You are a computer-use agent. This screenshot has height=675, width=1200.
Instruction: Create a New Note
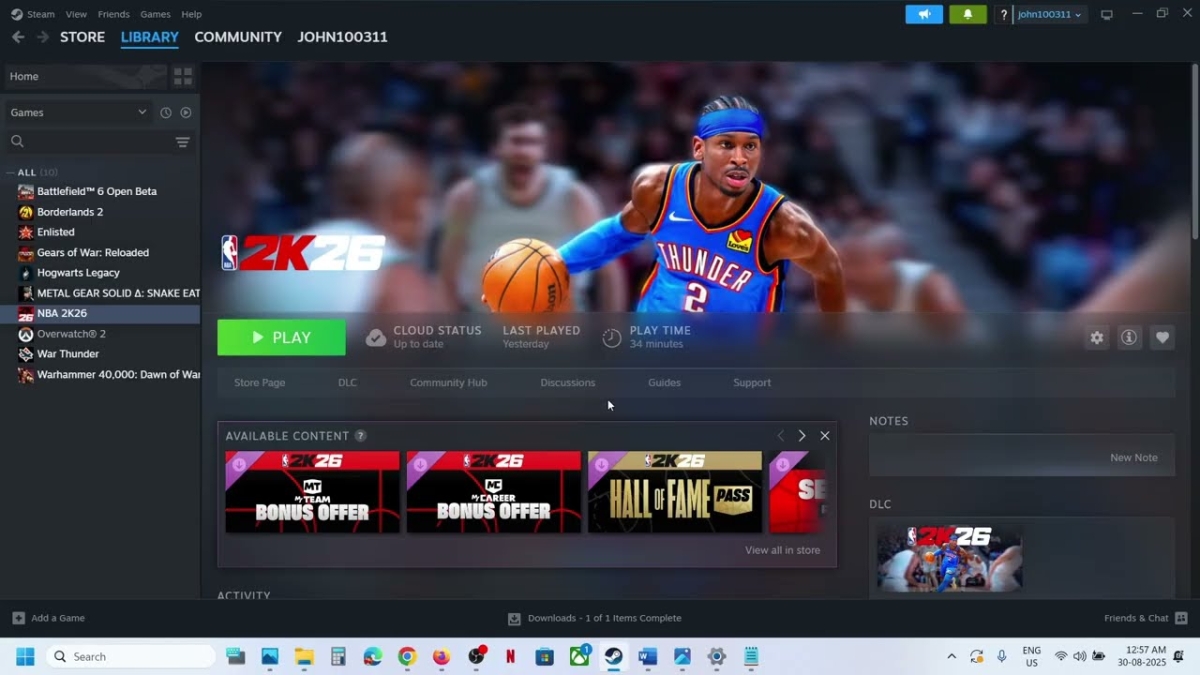(x=1134, y=458)
